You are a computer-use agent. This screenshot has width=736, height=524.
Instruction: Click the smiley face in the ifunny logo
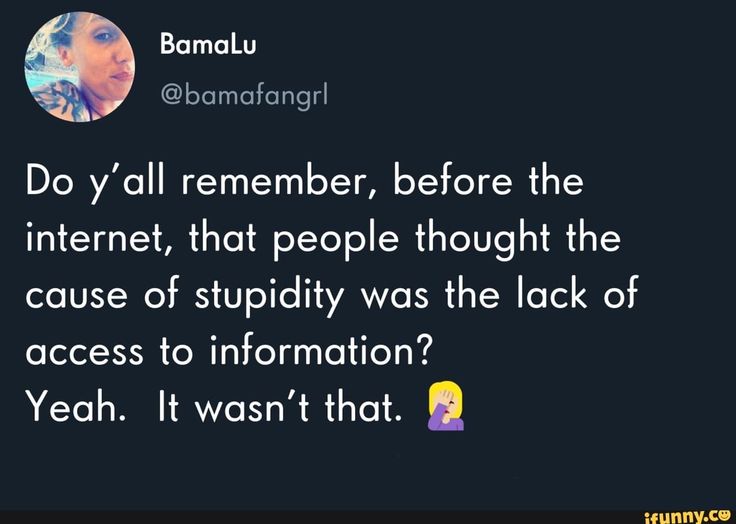click(725, 514)
